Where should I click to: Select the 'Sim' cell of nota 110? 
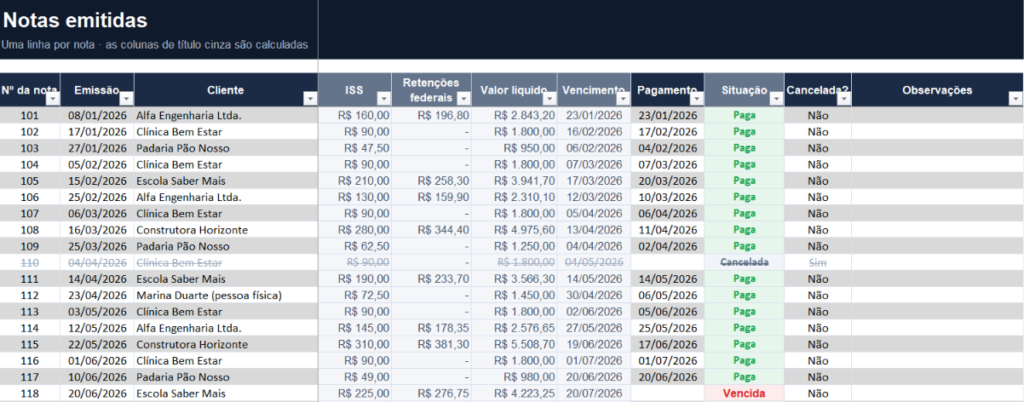(x=818, y=262)
